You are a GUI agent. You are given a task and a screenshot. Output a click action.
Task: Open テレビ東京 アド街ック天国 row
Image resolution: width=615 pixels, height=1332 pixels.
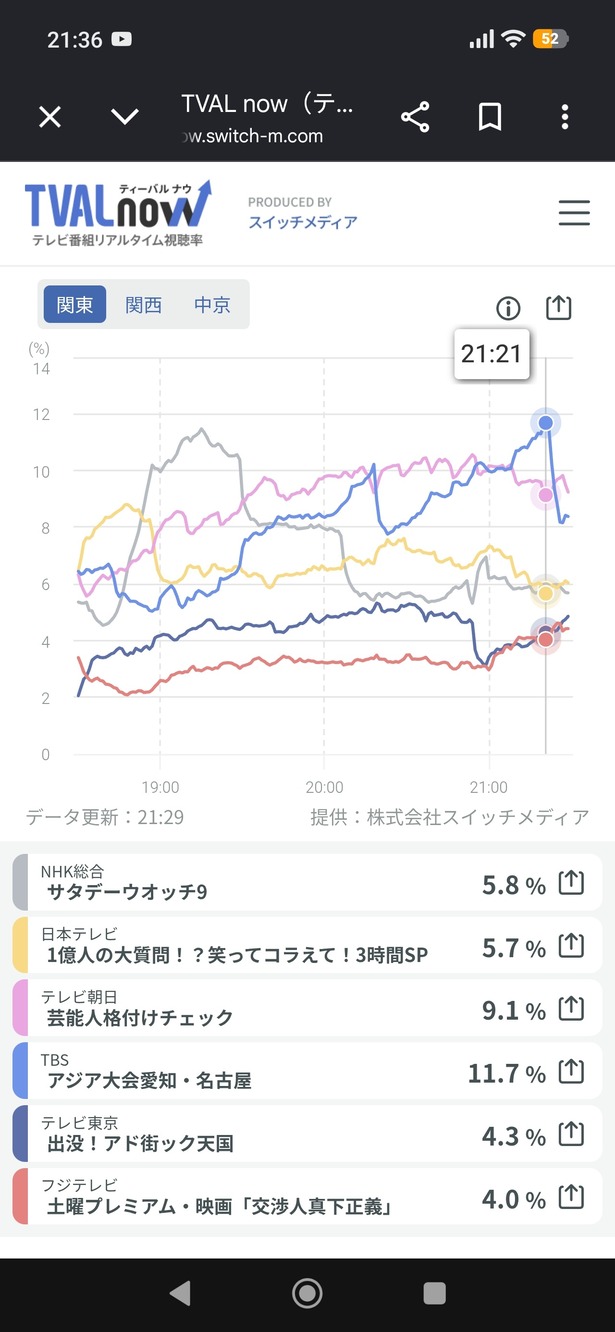(307, 1135)
